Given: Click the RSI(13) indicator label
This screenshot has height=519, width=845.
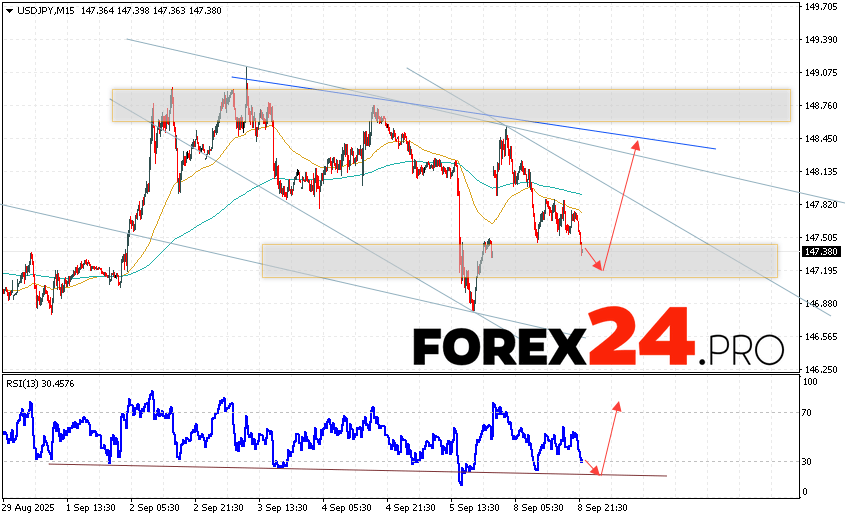Looking at the screenshot, I should point(40,384).
